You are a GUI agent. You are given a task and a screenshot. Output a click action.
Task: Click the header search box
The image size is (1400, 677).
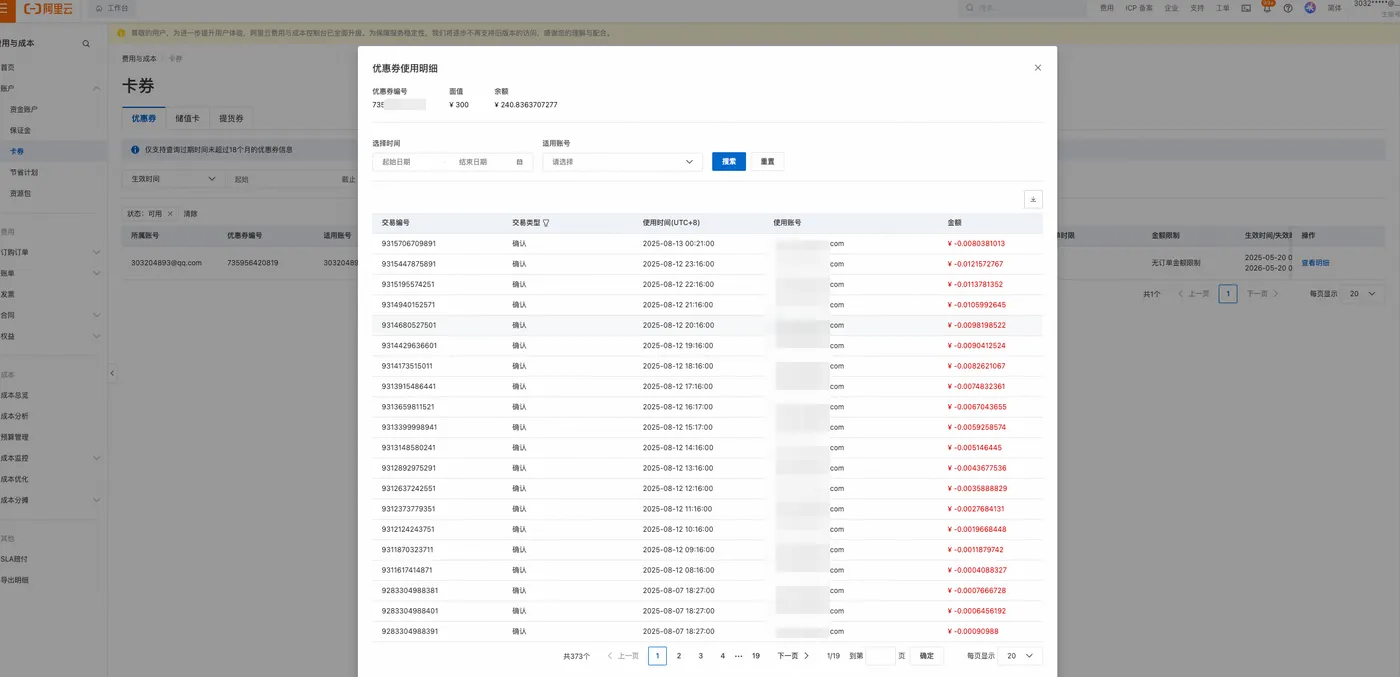coord(1022,7)
